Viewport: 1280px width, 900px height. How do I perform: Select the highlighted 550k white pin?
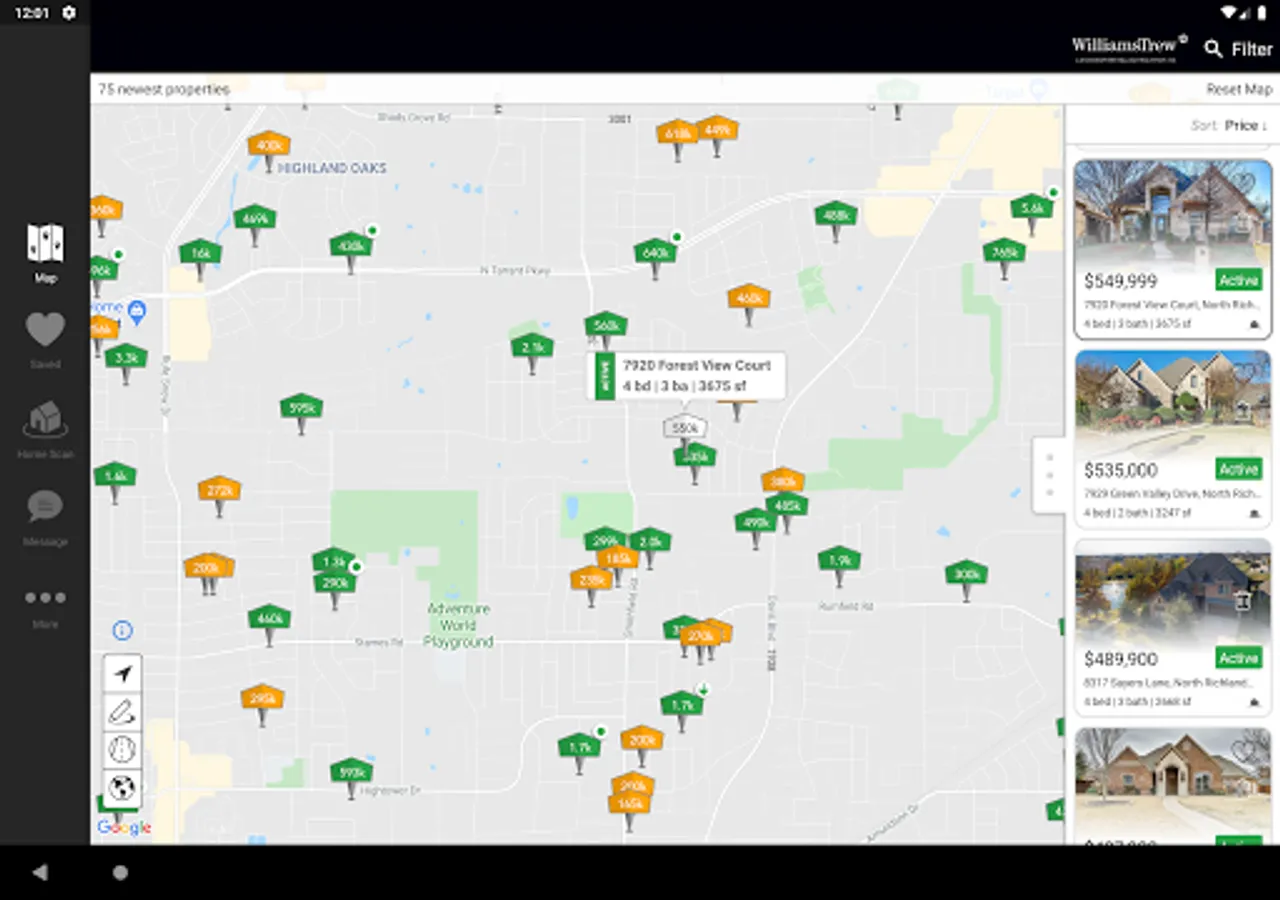point(684,428)
